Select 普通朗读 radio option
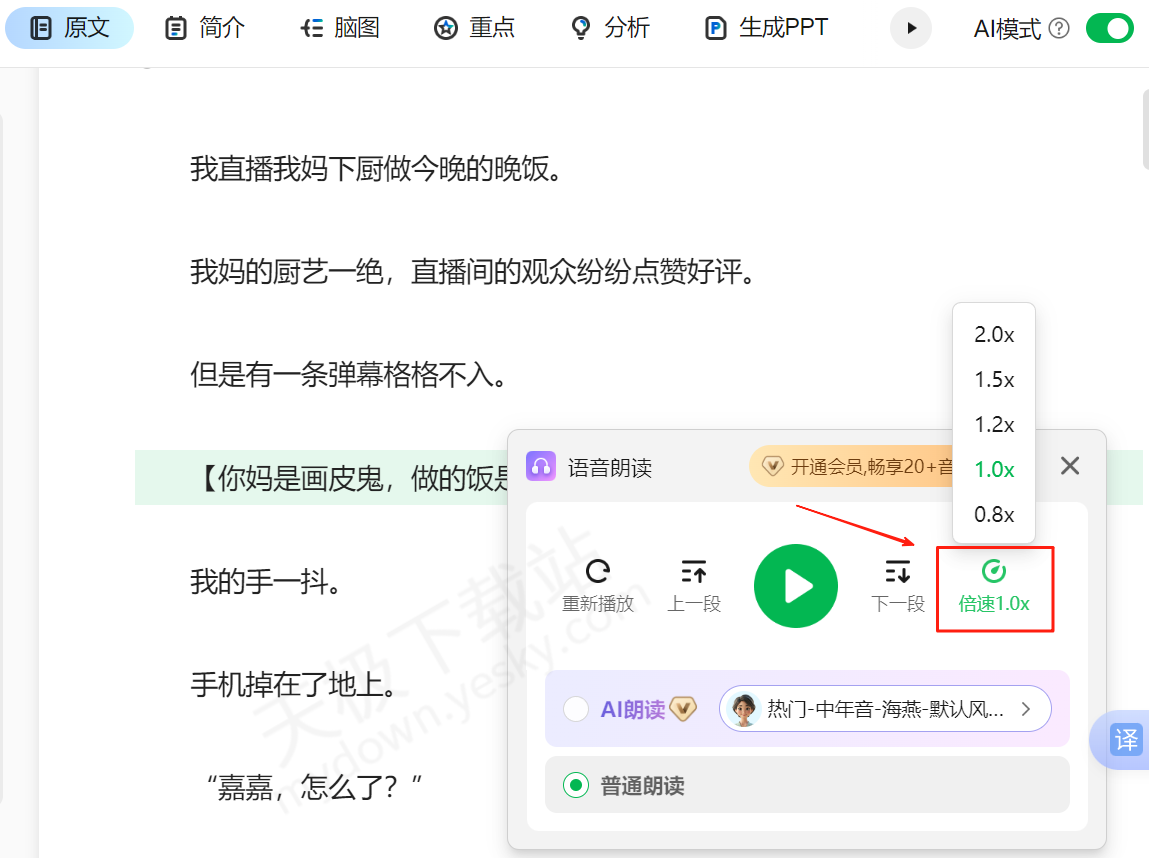 (575, 785)
